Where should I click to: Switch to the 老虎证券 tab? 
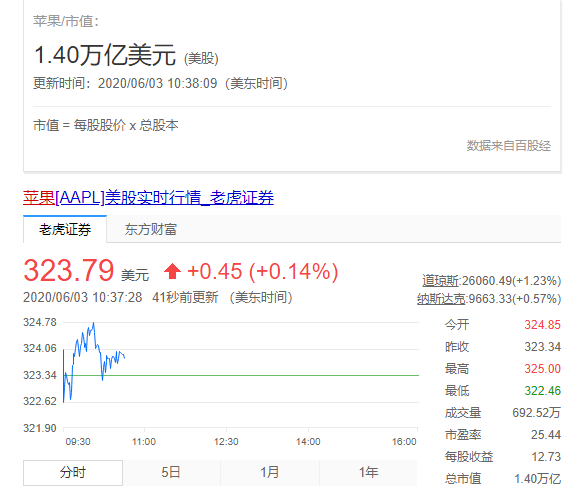(65, 229)
